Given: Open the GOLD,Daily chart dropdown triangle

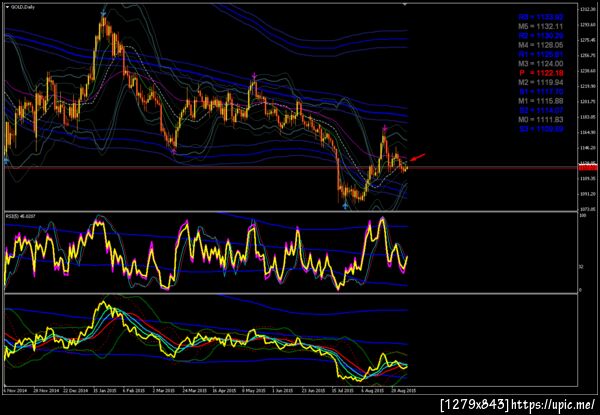Looking at the screenshot, I should (x=7, y=7).
